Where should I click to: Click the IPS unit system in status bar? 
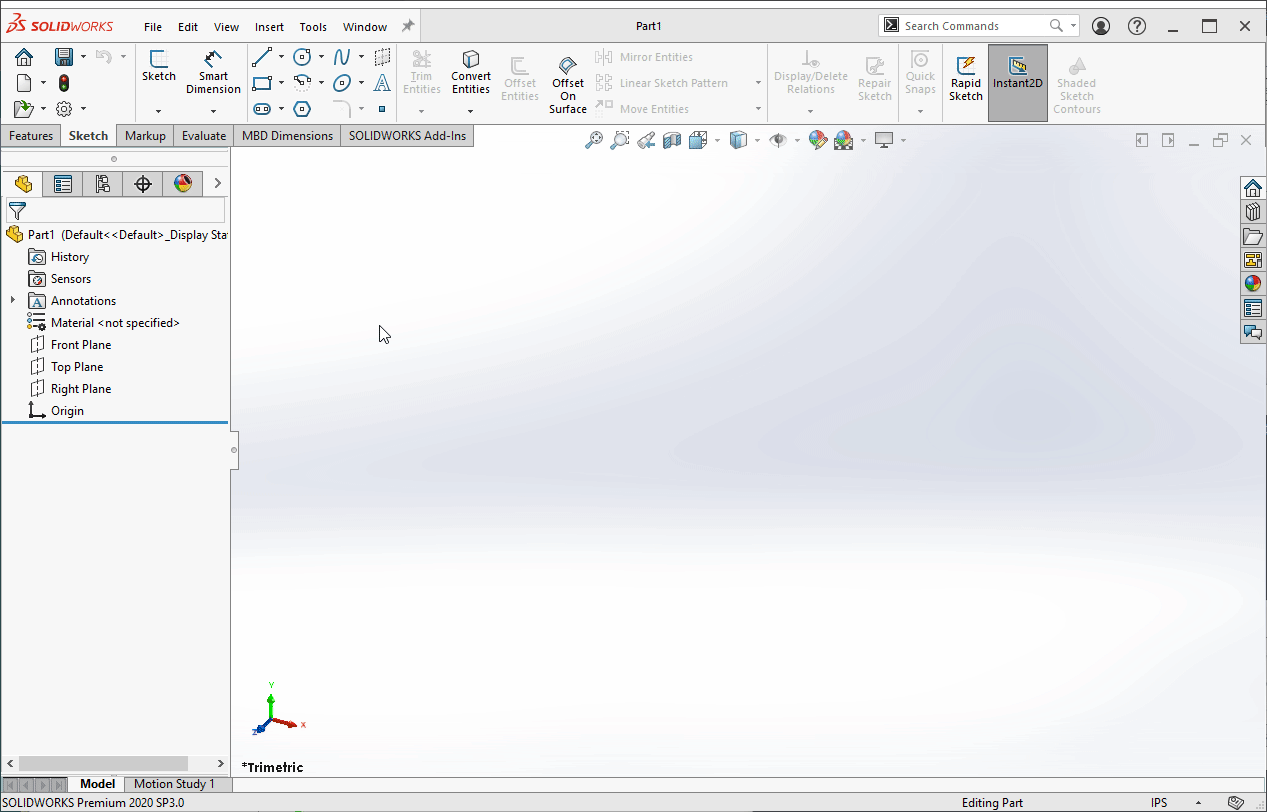coord(1159,802)
